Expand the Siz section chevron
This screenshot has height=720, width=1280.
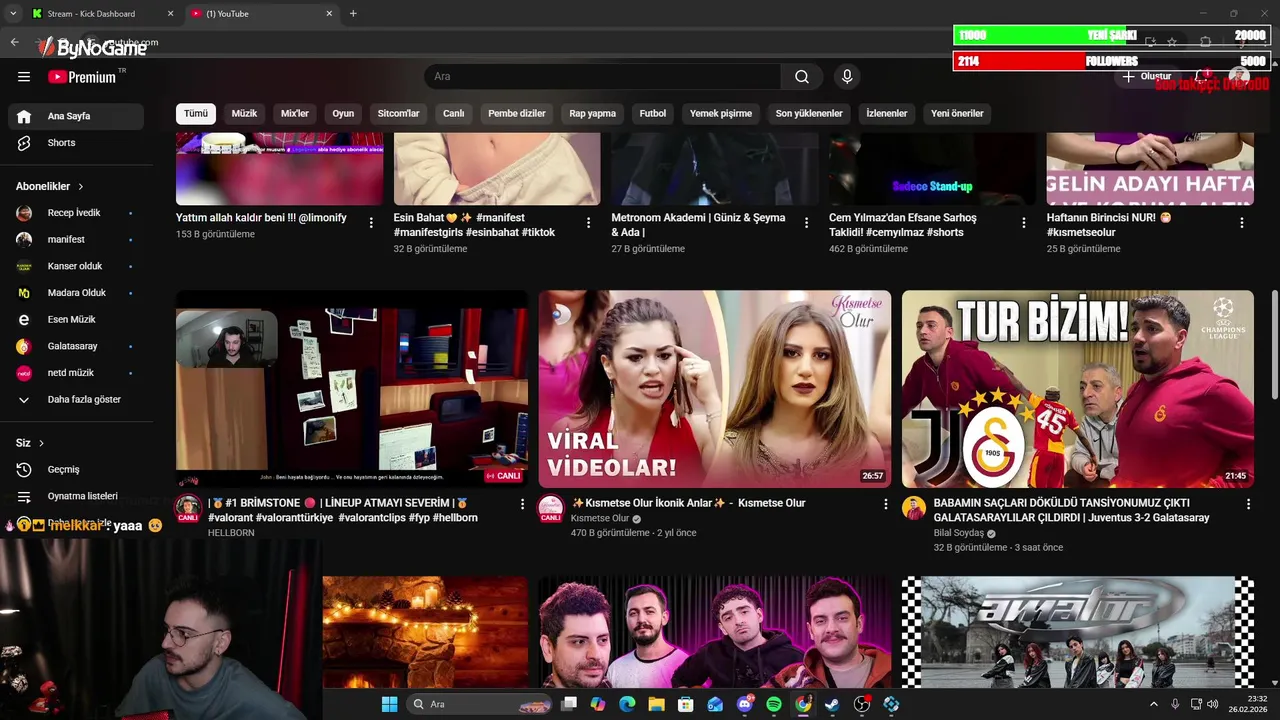click(x=41, y=443)
